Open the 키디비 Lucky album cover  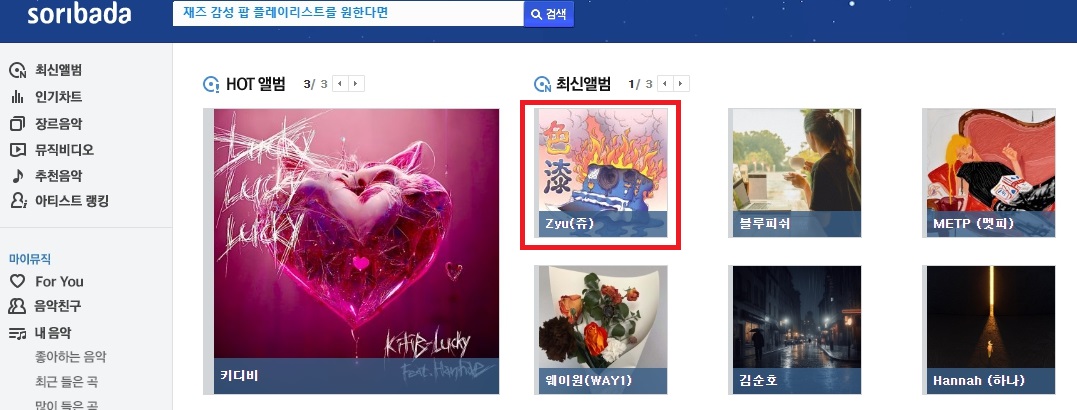pos(356,251)
